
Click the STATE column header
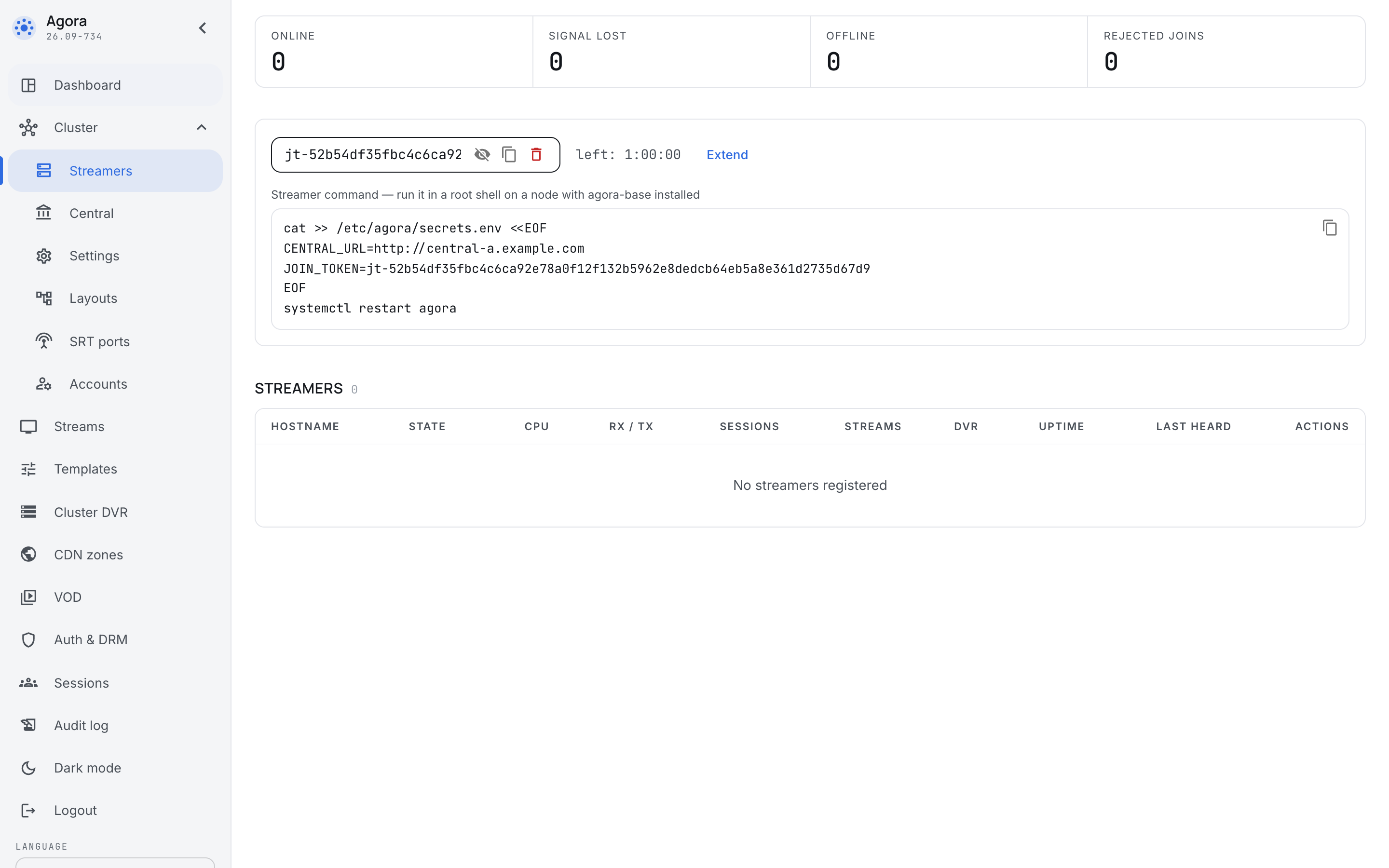tap(427, 426)
